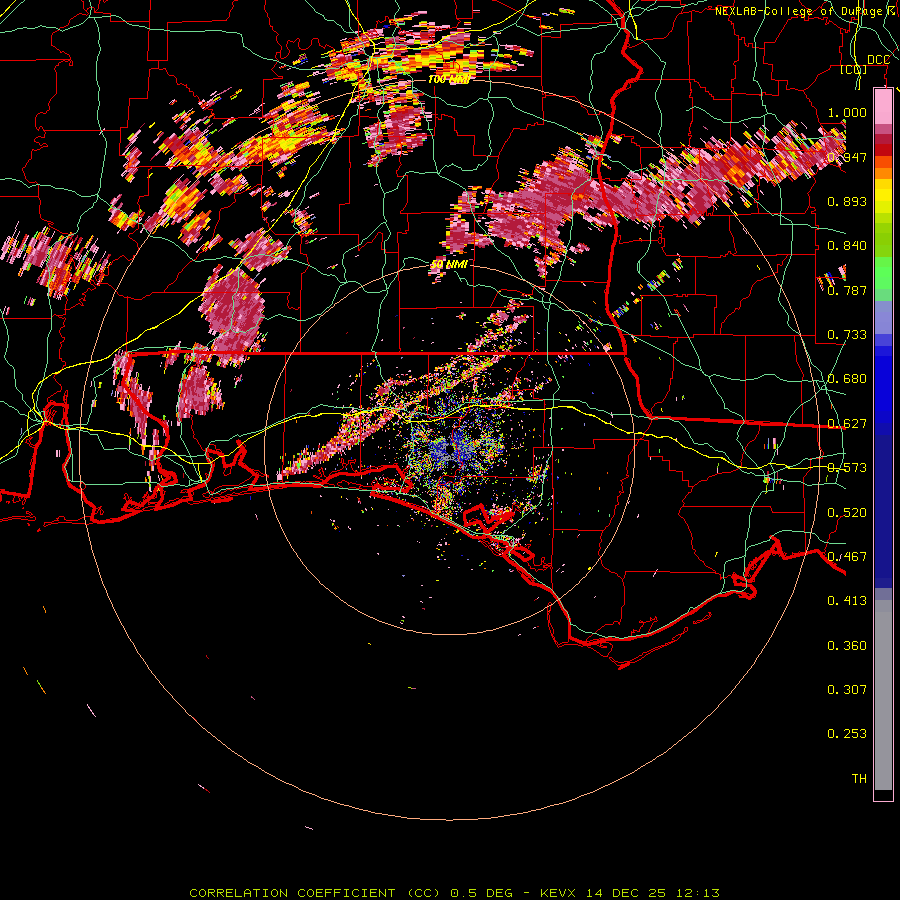Select the 0.467 scale value
Image resolution: width=900 pixels, height=900 pixels.
(847, 557)
